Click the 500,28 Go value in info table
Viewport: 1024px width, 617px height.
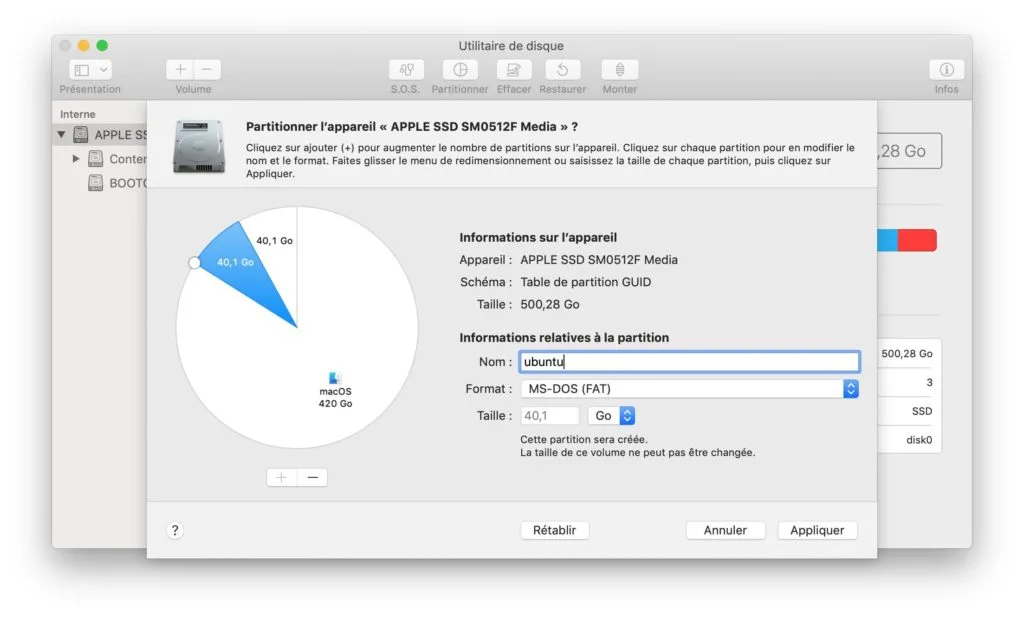(x=906, y=353)
